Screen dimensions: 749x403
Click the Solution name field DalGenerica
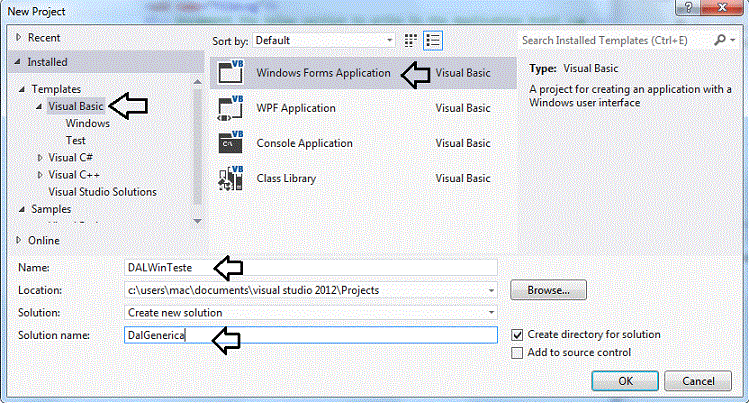pos(310,335)
